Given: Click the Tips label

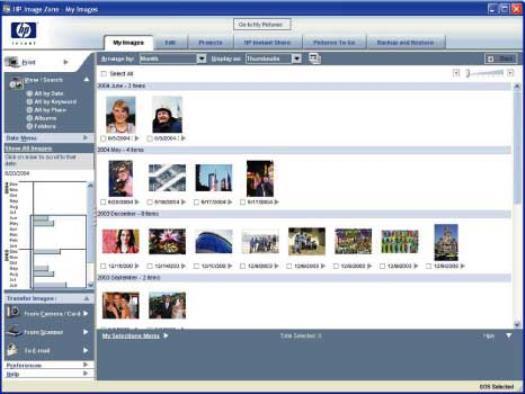Looking at the screenshot, I should tap(489, 335).
